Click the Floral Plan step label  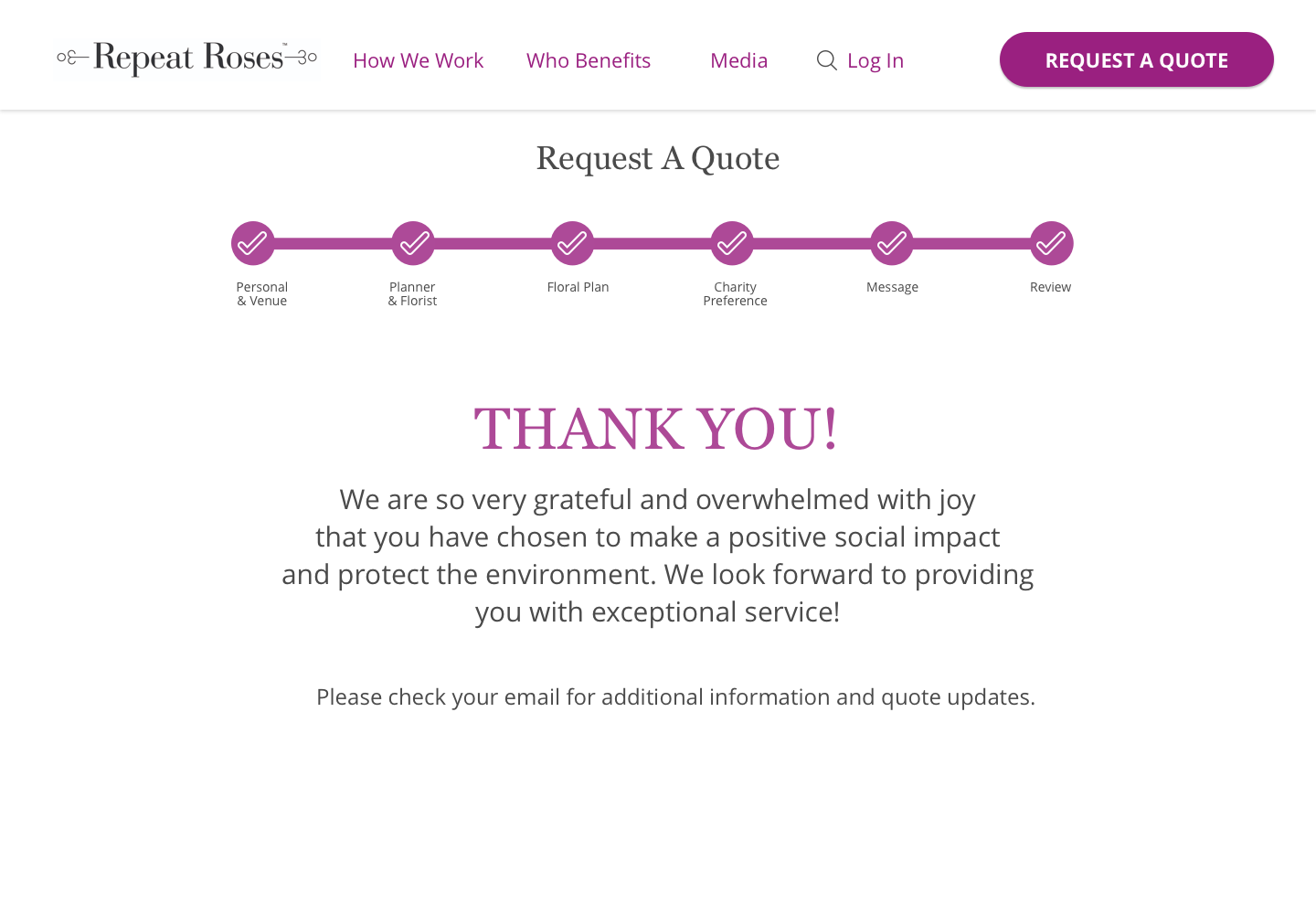(578, 287)
